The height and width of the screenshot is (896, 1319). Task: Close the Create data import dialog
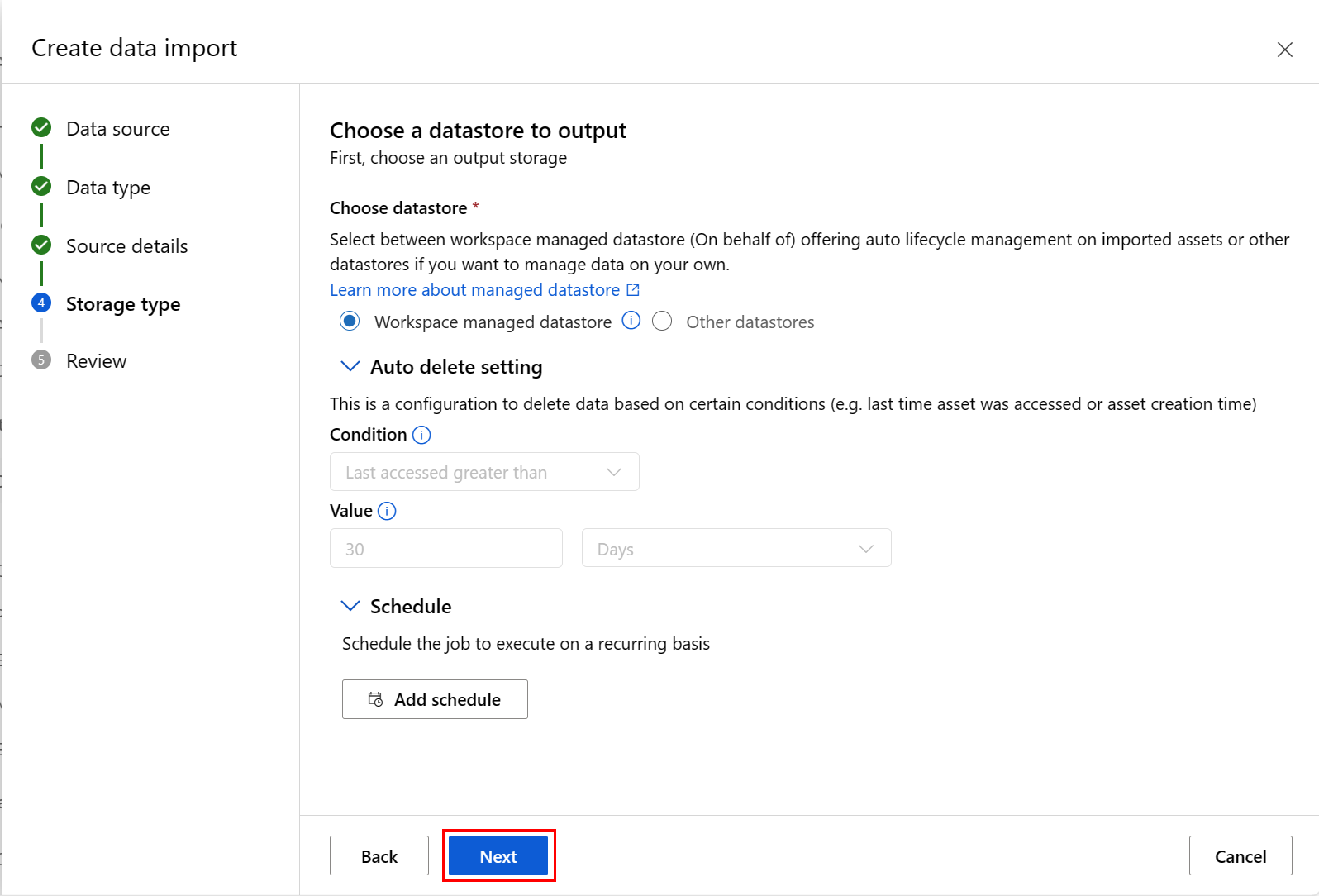tap(1284, 50)
